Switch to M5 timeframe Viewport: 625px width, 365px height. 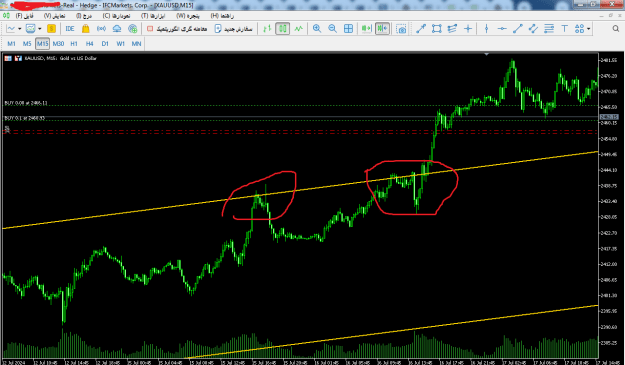[27, 44]
